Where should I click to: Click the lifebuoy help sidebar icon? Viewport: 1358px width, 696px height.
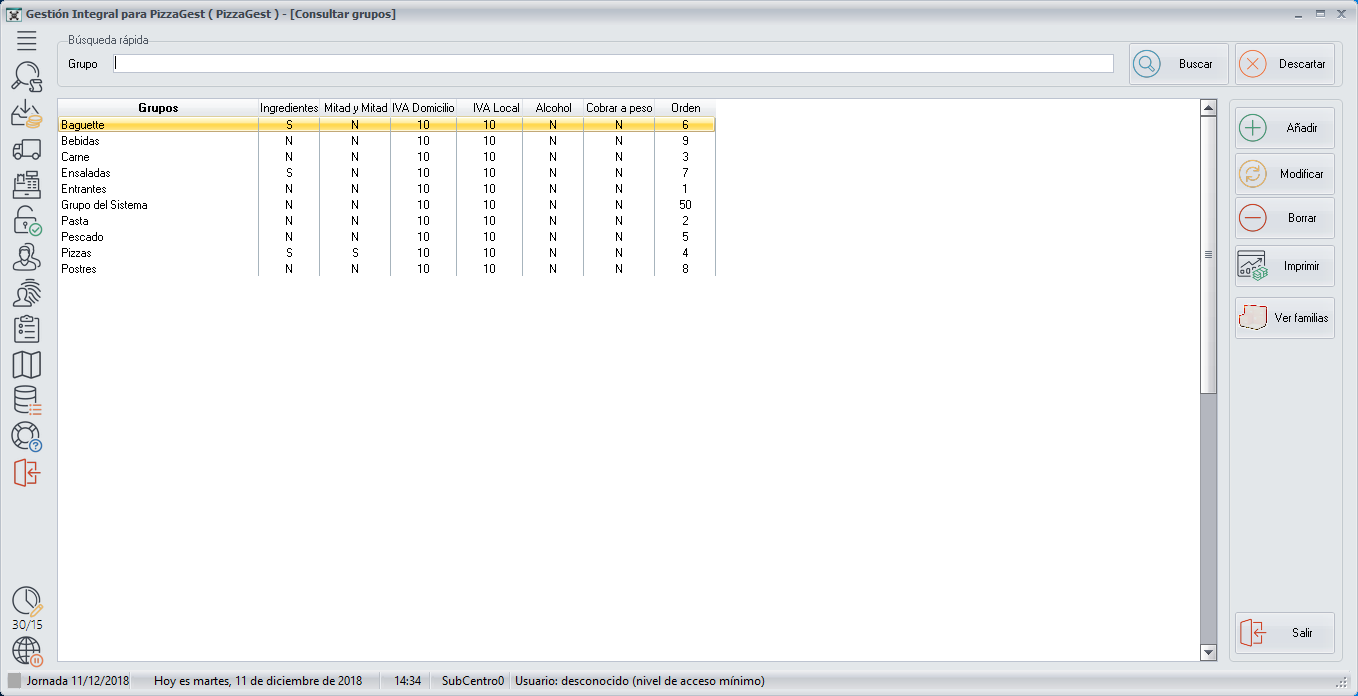coord(26,436)
